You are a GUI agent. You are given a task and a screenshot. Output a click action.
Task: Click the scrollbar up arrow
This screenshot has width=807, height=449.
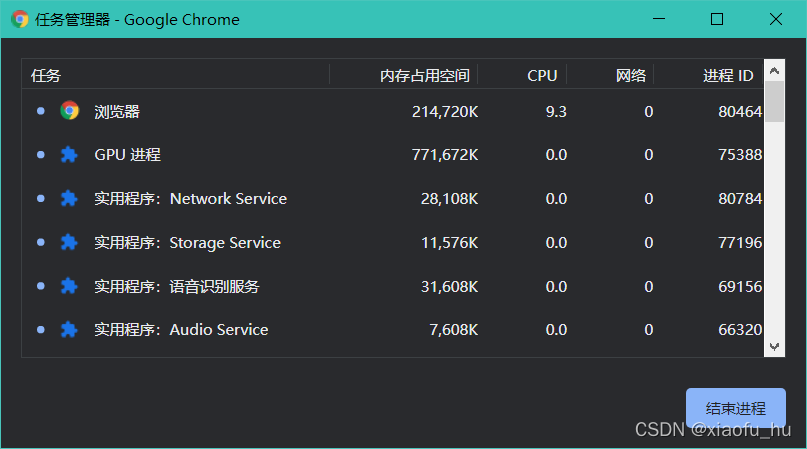click(774, 71)
